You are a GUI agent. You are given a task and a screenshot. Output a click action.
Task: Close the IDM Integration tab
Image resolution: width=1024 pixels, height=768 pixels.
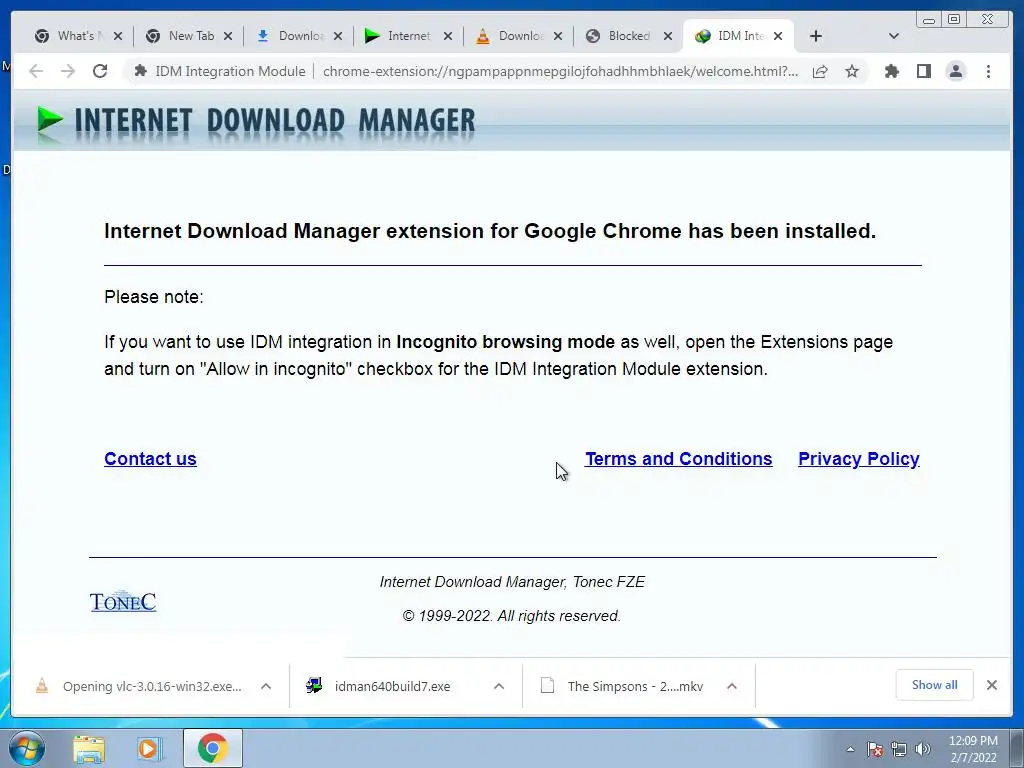pos(778,37)
